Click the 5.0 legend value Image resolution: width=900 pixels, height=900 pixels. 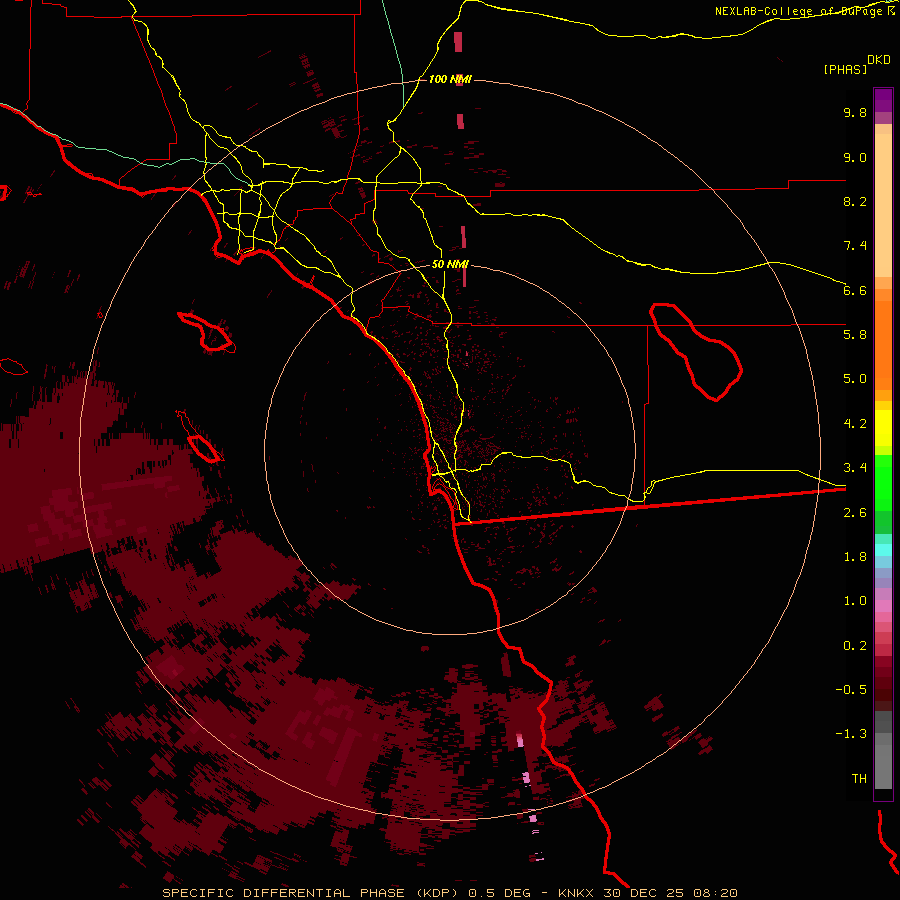855,379
